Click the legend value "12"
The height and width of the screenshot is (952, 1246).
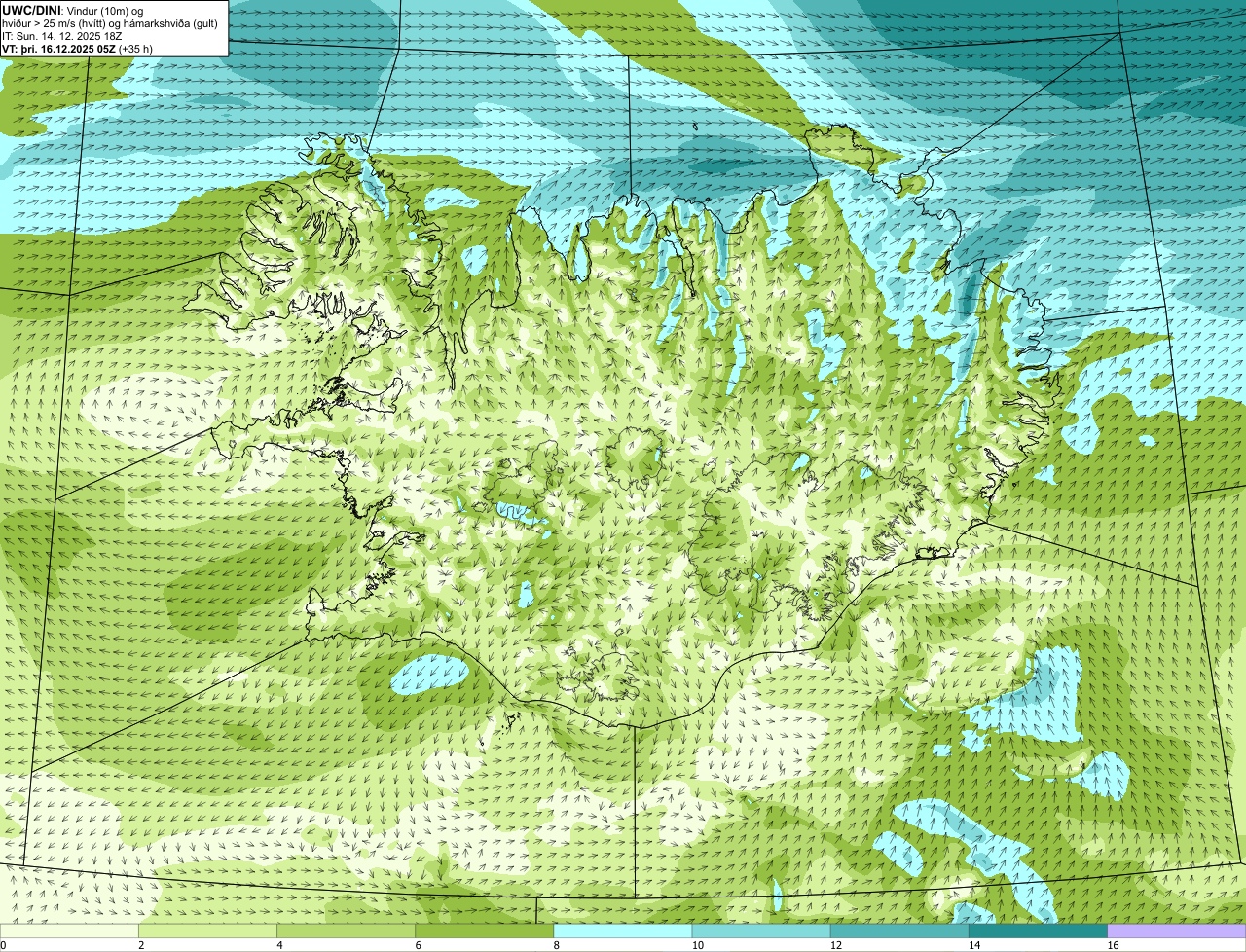click(836, 945)
